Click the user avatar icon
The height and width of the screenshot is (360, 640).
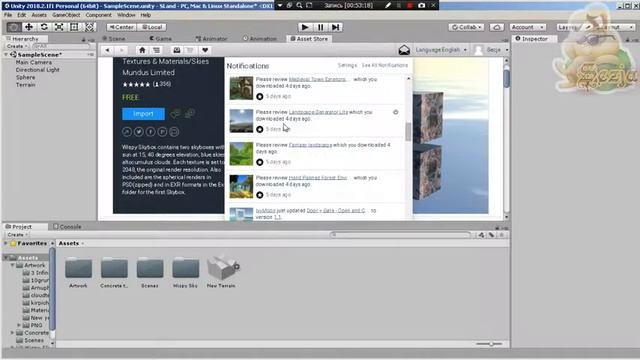(478, 50)
